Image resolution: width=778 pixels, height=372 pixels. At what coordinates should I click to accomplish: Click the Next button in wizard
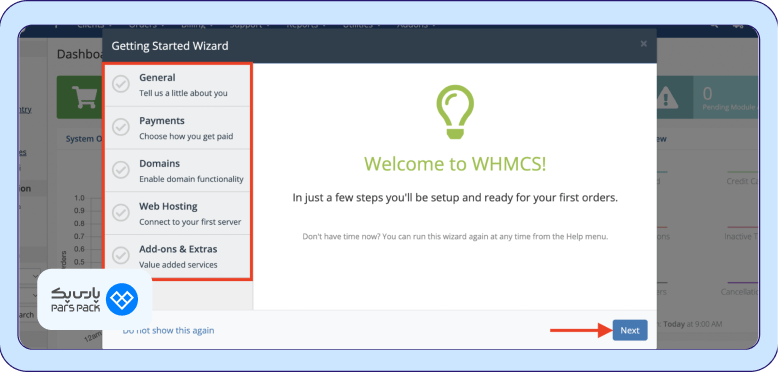(x=630, y=330)
